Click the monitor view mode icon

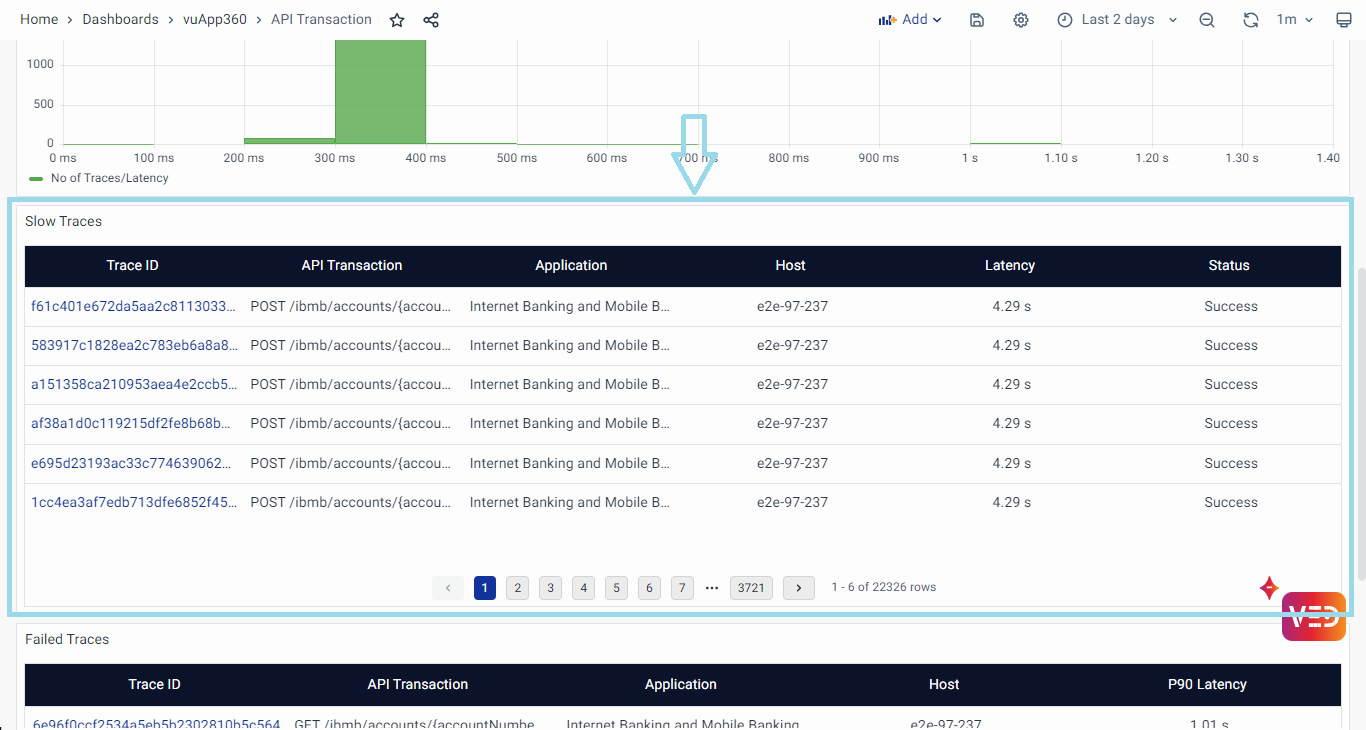click(x=1344, y=20)
